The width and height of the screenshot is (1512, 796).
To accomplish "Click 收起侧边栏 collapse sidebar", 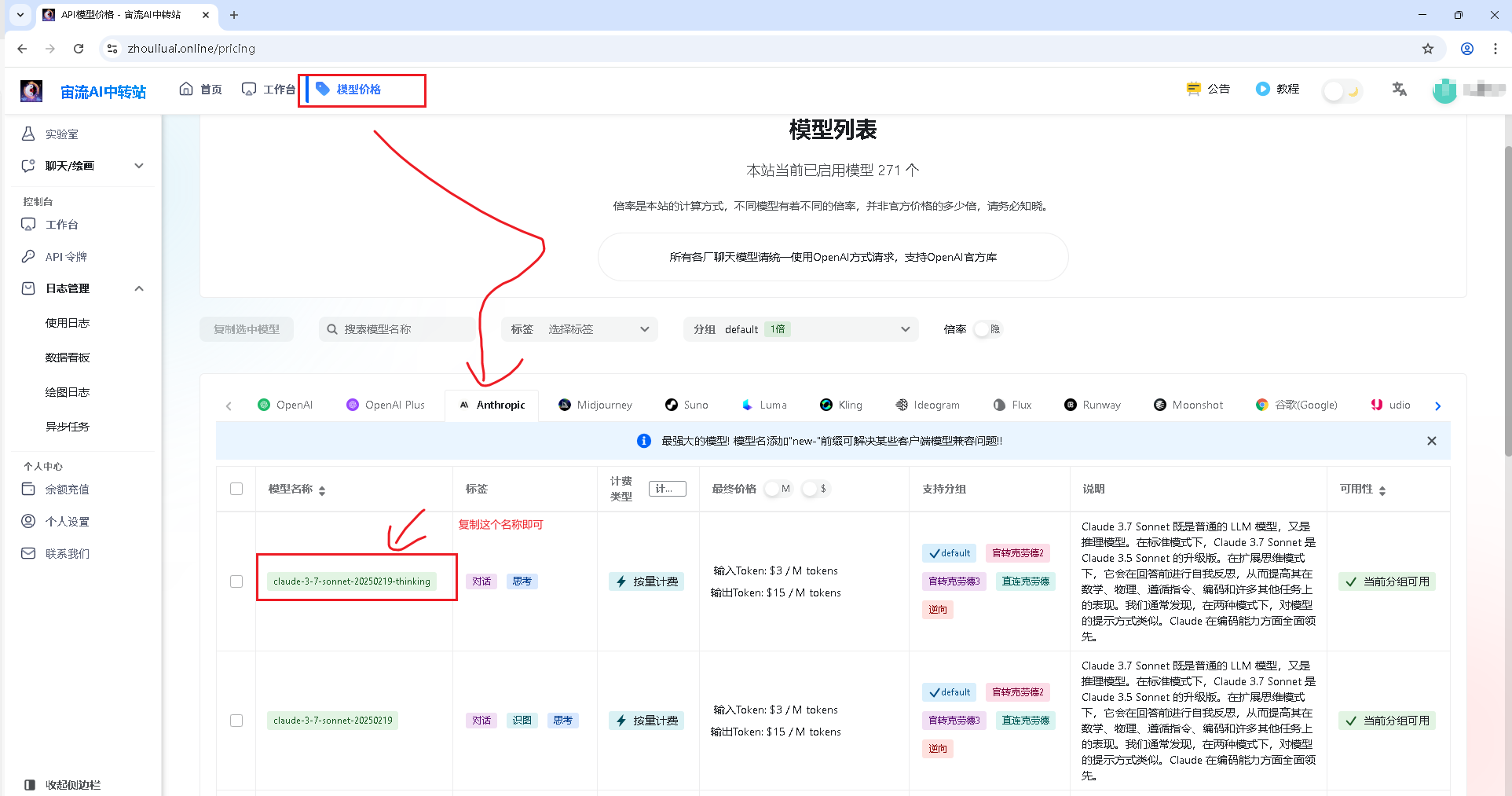I will click(x=63, y=785).
